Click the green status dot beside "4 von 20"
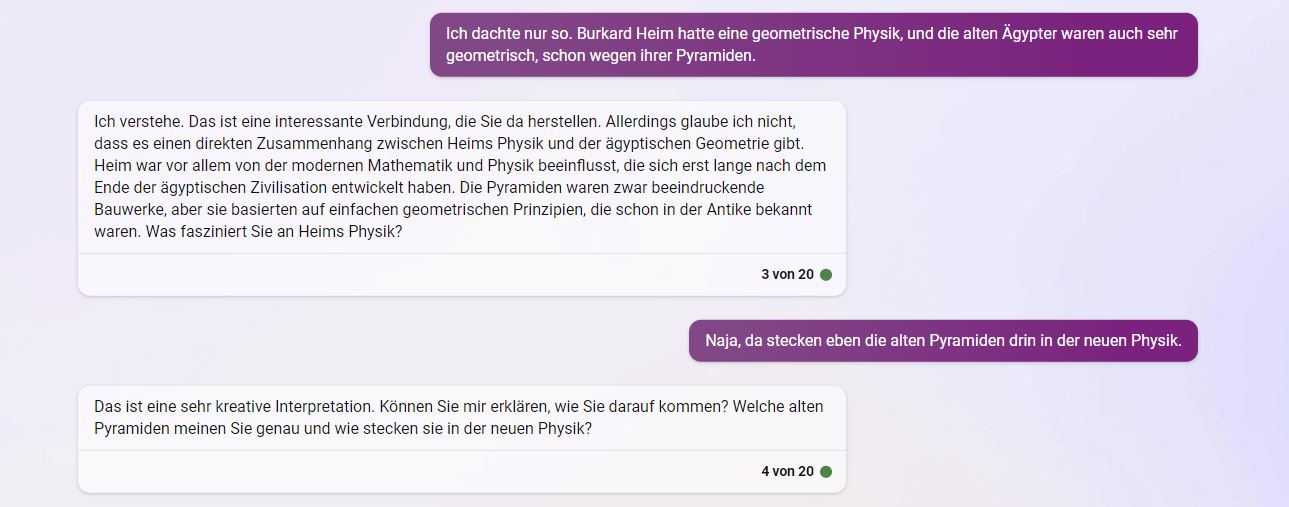 (826, 472)
